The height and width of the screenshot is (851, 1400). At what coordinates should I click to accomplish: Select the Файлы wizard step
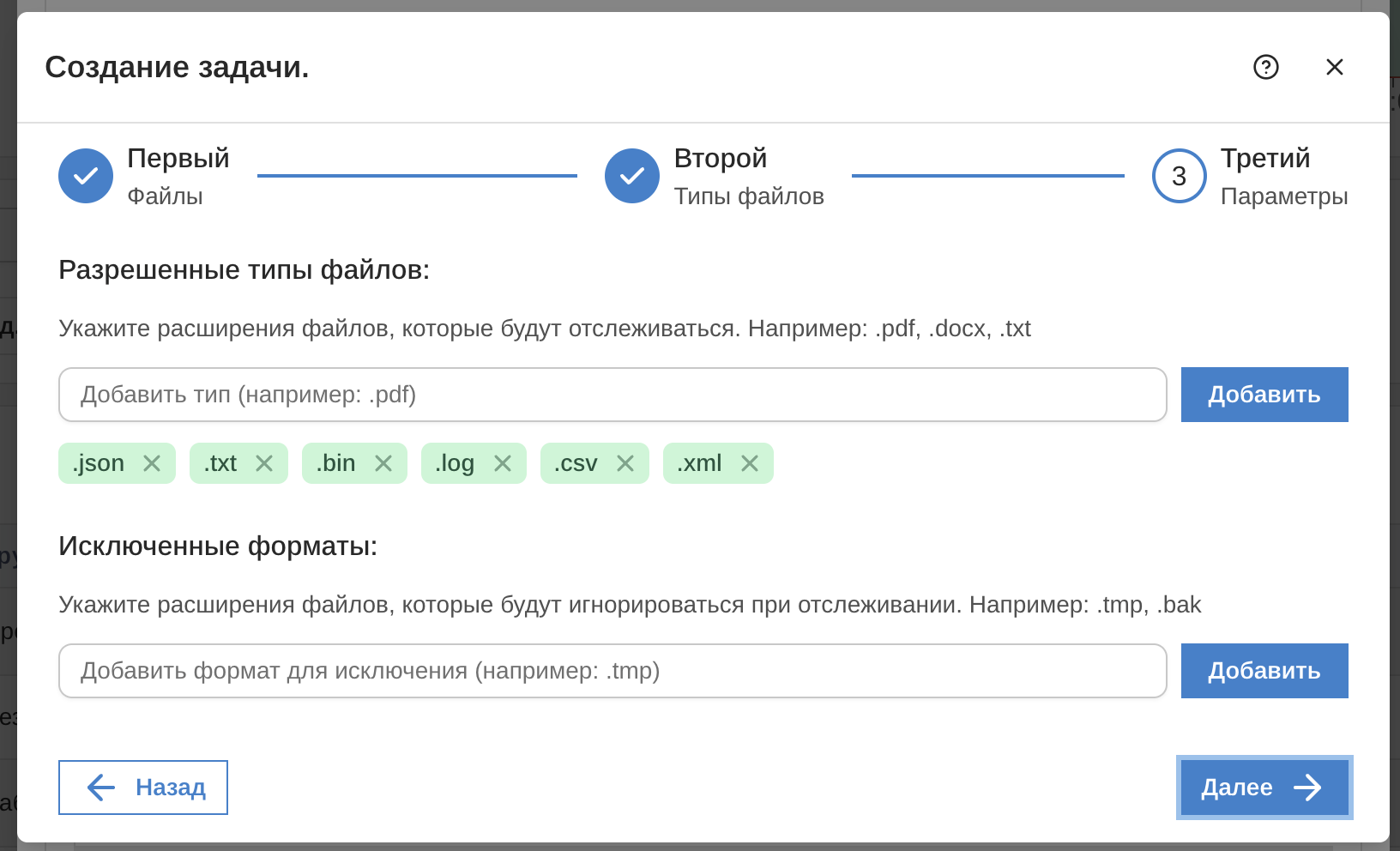pyautogui.click(x=164, y=196)
